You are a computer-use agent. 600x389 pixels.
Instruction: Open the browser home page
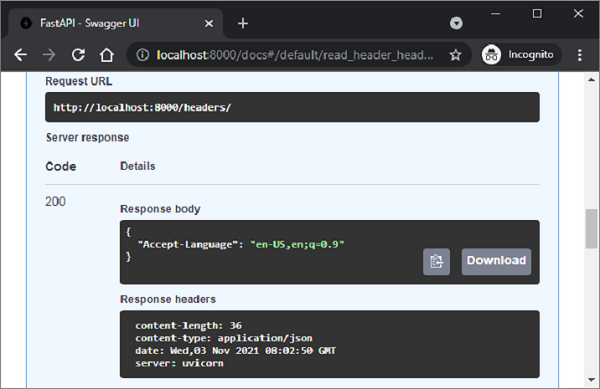tap(107, 55)
